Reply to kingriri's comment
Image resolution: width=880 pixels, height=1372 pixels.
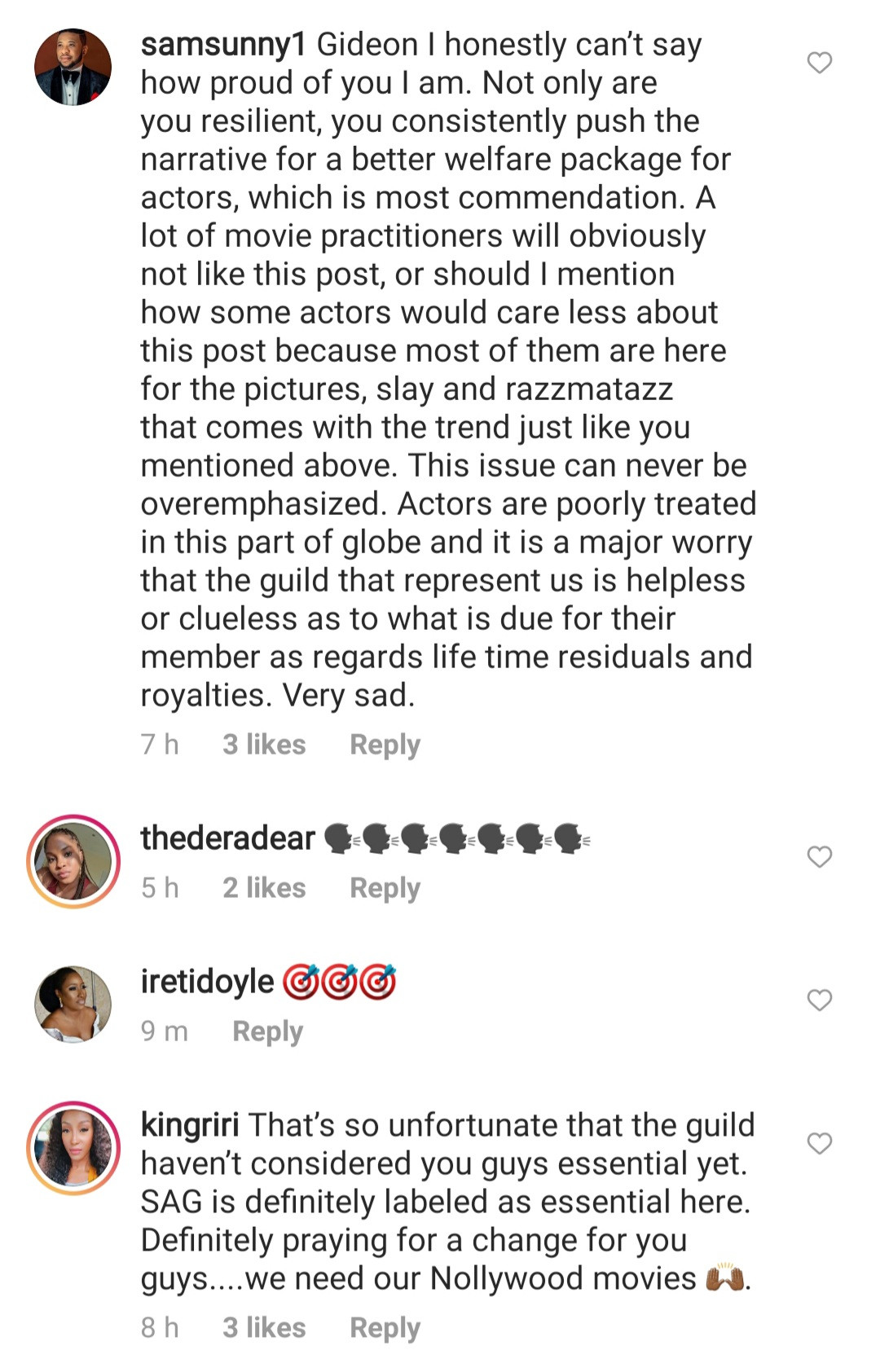coord(385,1328)
